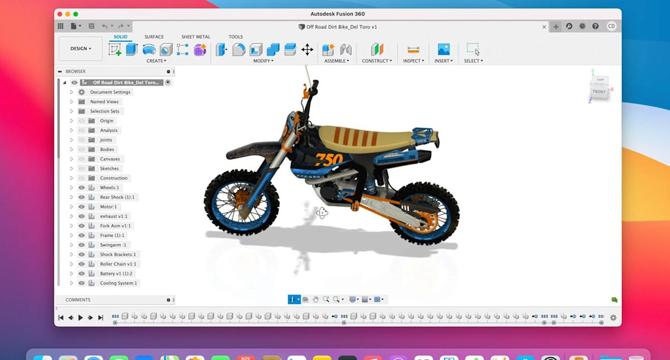
Task: Expand the Frame (1):1 tree node
Action: 71,235
